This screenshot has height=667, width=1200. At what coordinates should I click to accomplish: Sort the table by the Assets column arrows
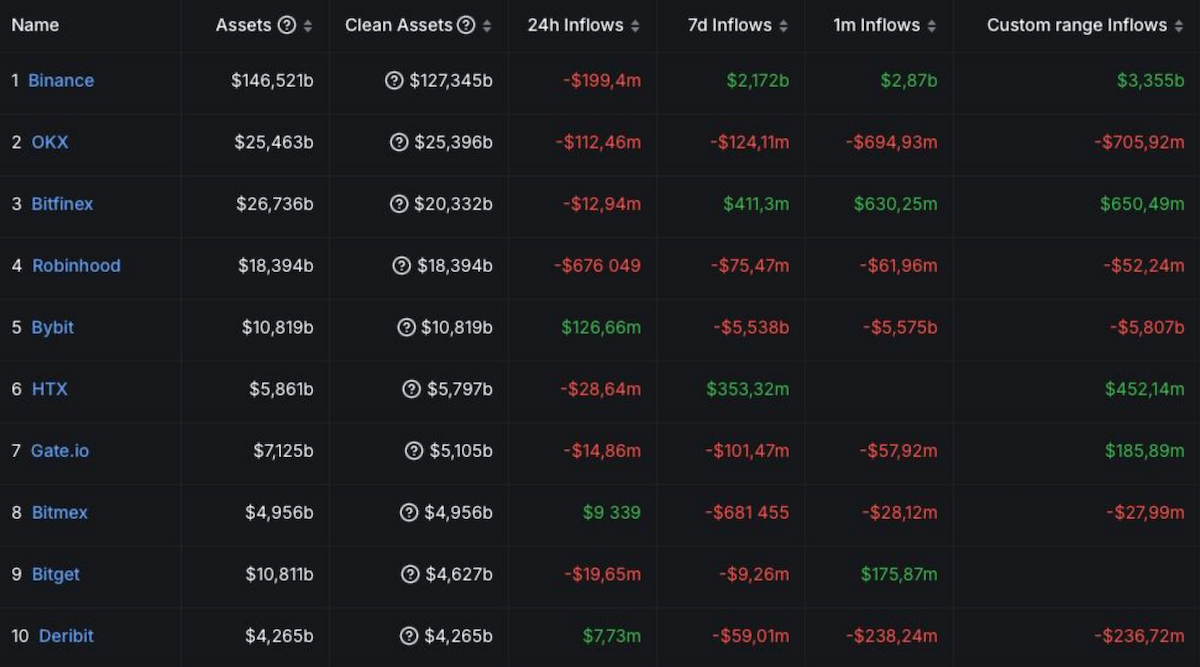[x=308, y=26]
